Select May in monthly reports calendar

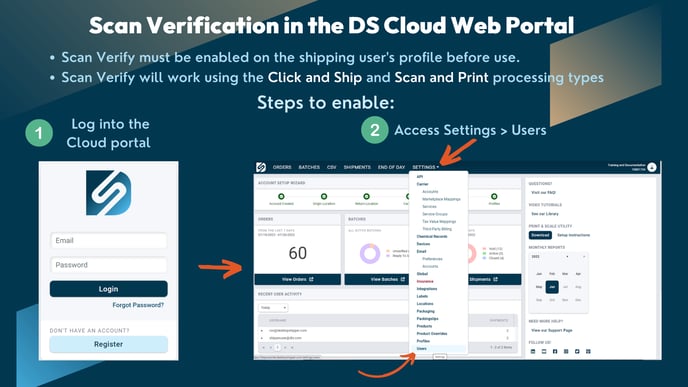tap(539, 287)
